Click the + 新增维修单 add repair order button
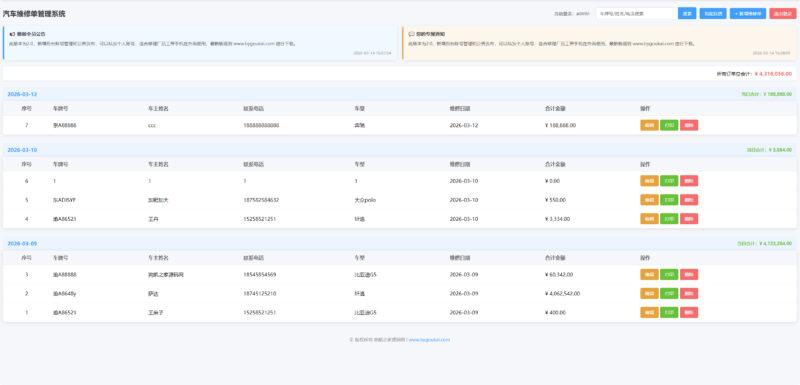 (747, 14)
